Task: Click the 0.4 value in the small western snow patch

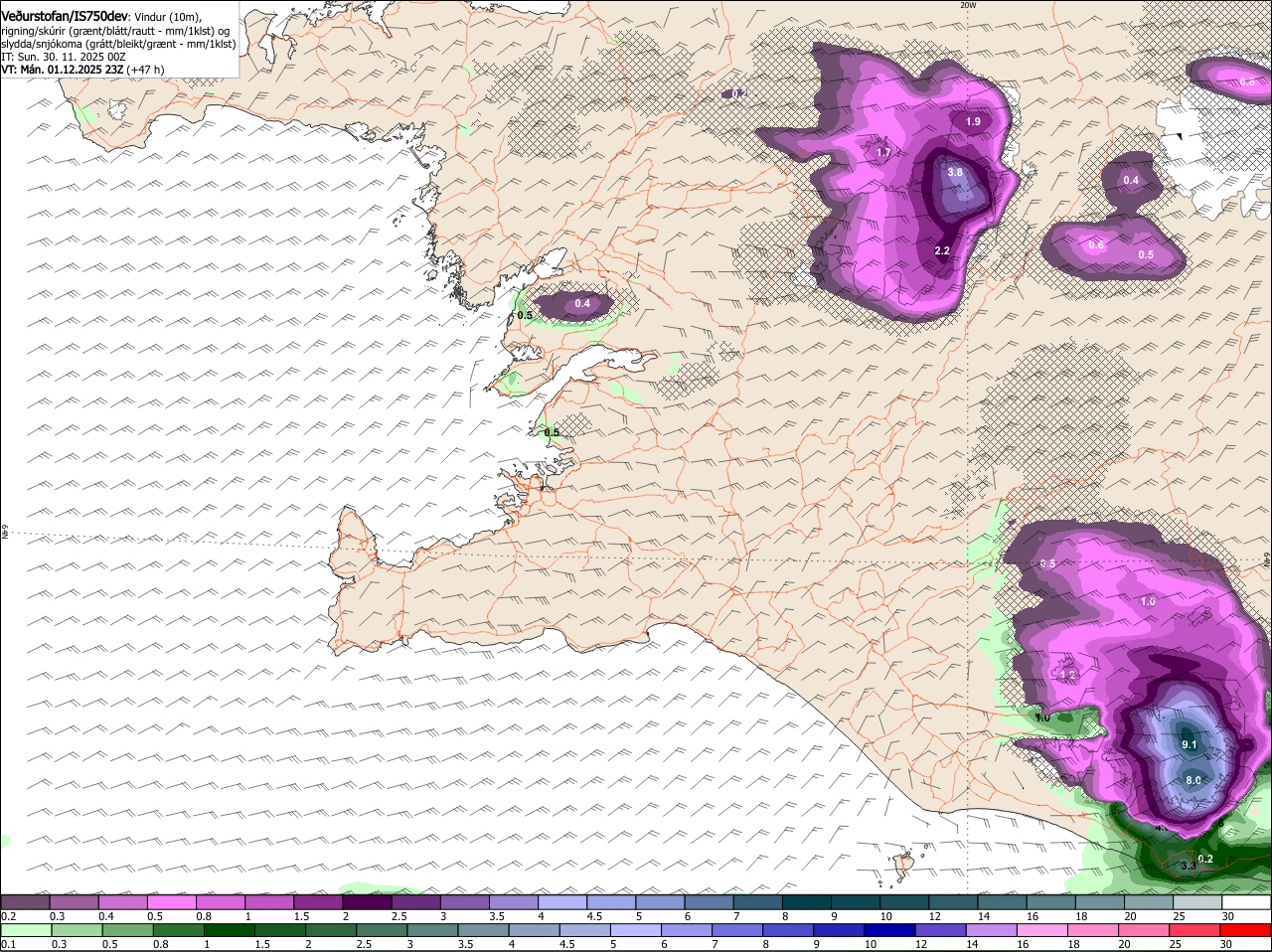Action: click(x=582, y=303)
